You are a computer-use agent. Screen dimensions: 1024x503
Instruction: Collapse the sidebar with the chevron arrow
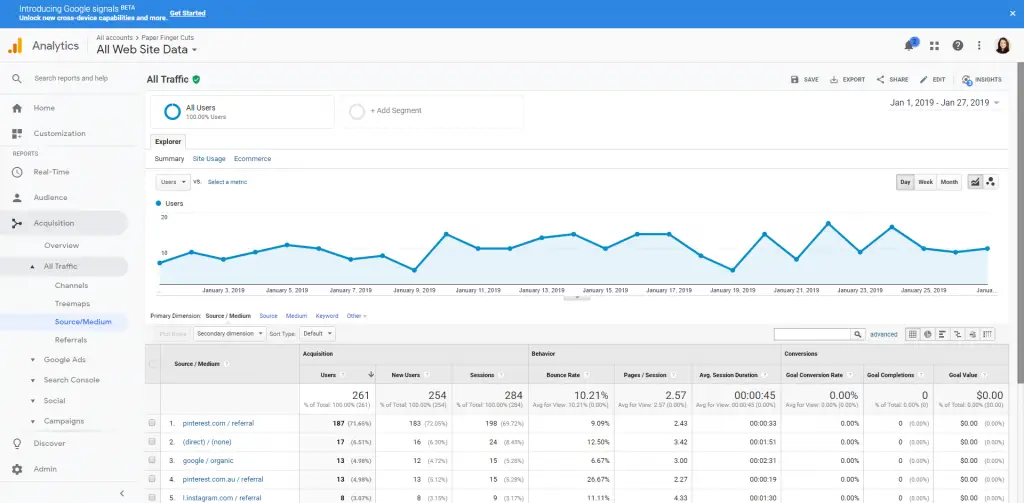121,493
